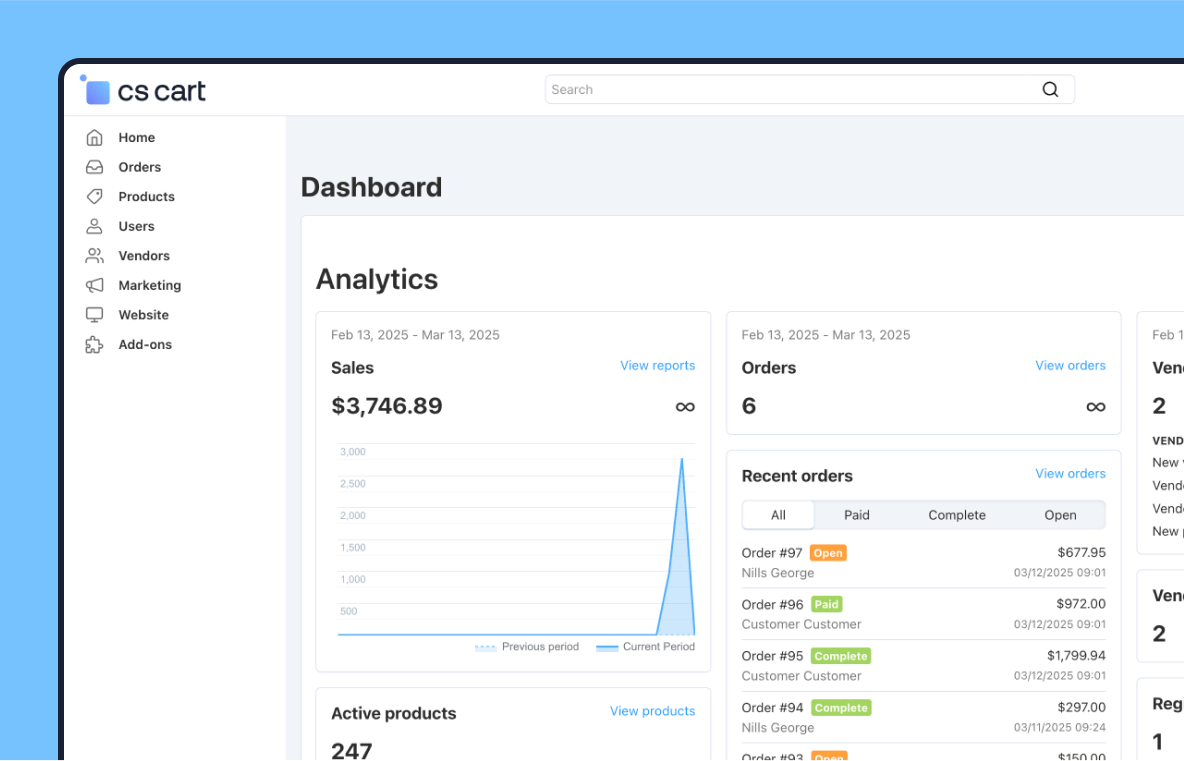Select the All tab in Recent orders
This screenshot has height=761, width=1184.
pyautogui.click(x=778, y=514)
